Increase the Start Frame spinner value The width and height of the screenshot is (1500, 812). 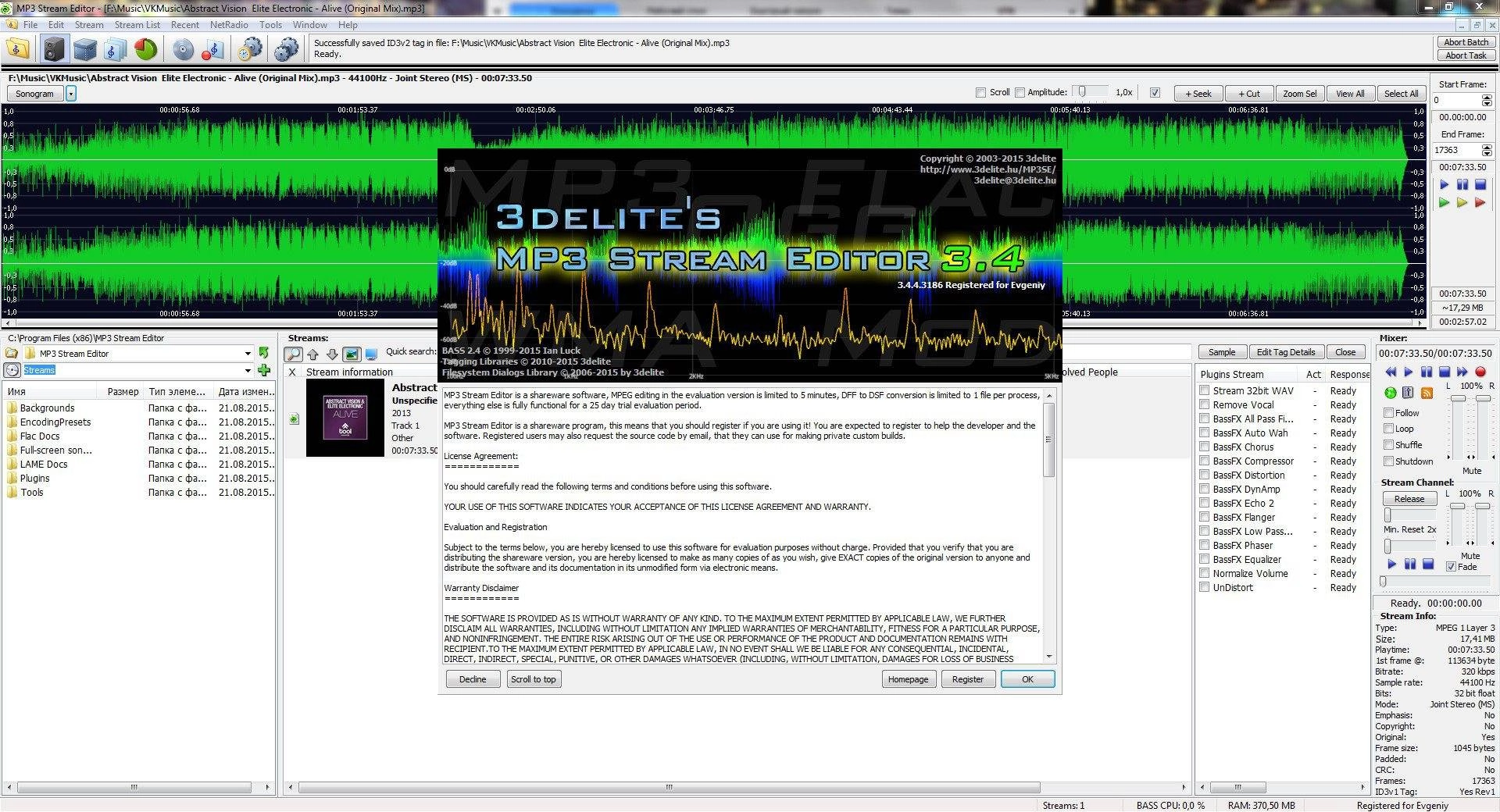tap(1487, 97)
